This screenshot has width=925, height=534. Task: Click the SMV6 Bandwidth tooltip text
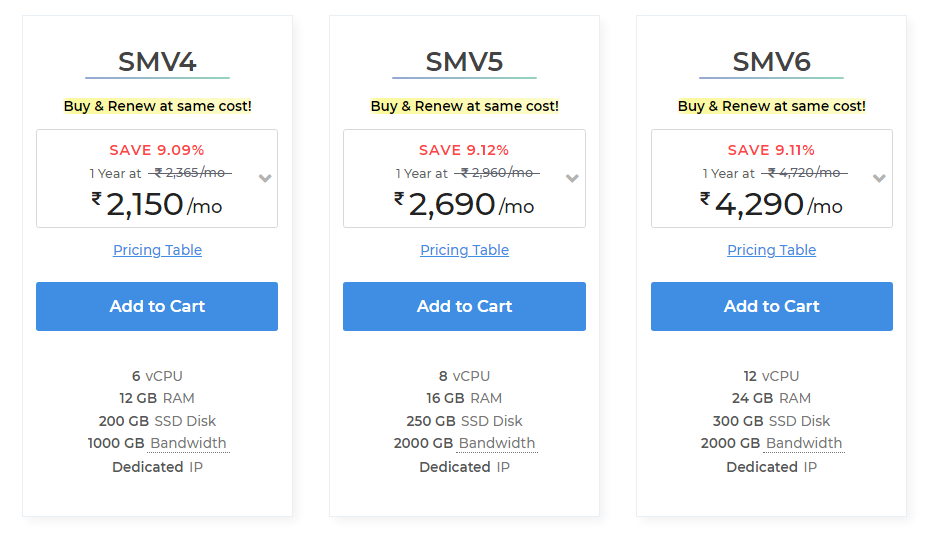[803, 443]
